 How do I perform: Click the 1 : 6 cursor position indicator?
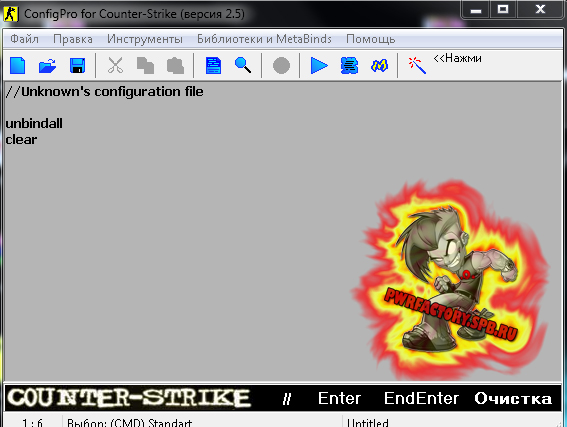[33, 422]
